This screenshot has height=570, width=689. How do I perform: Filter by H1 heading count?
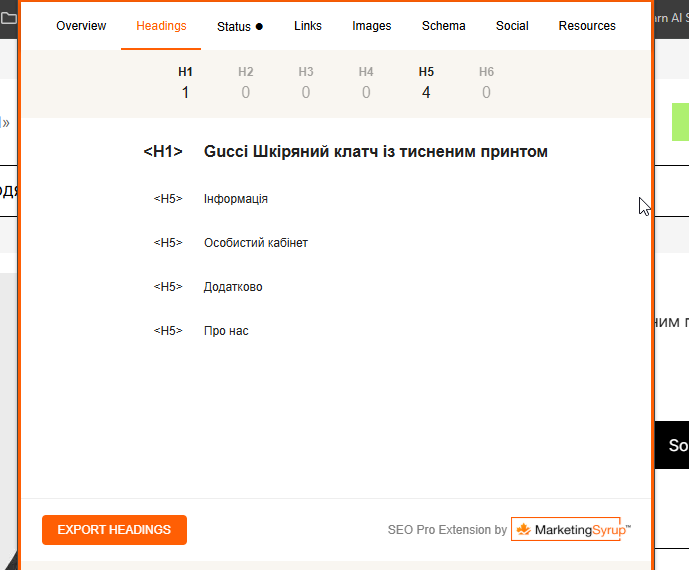[185, 82]
